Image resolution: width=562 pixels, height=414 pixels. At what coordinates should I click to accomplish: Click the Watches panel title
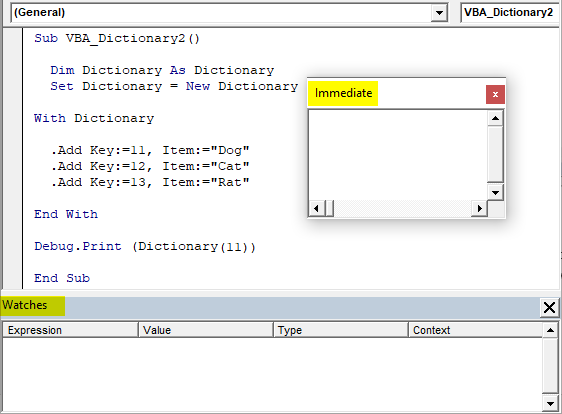pos(25,305)
